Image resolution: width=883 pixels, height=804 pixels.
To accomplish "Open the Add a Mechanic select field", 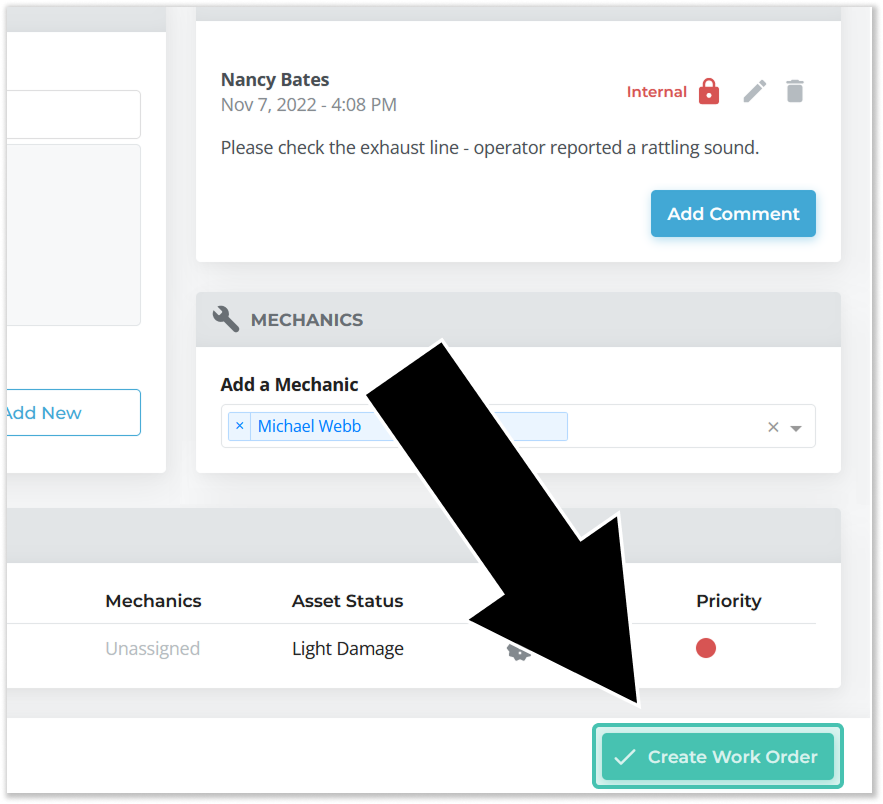I will pyautogui.click(x=660, y=426).
